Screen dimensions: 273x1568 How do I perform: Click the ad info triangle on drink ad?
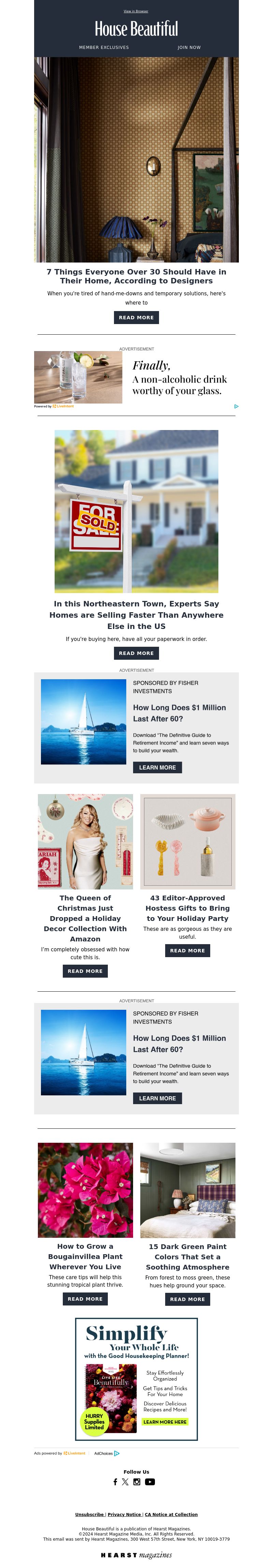(236, 406)
